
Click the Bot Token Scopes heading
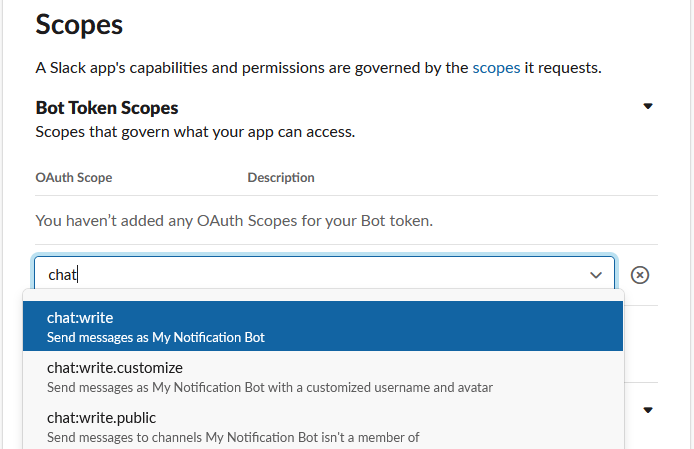(107, 108)
